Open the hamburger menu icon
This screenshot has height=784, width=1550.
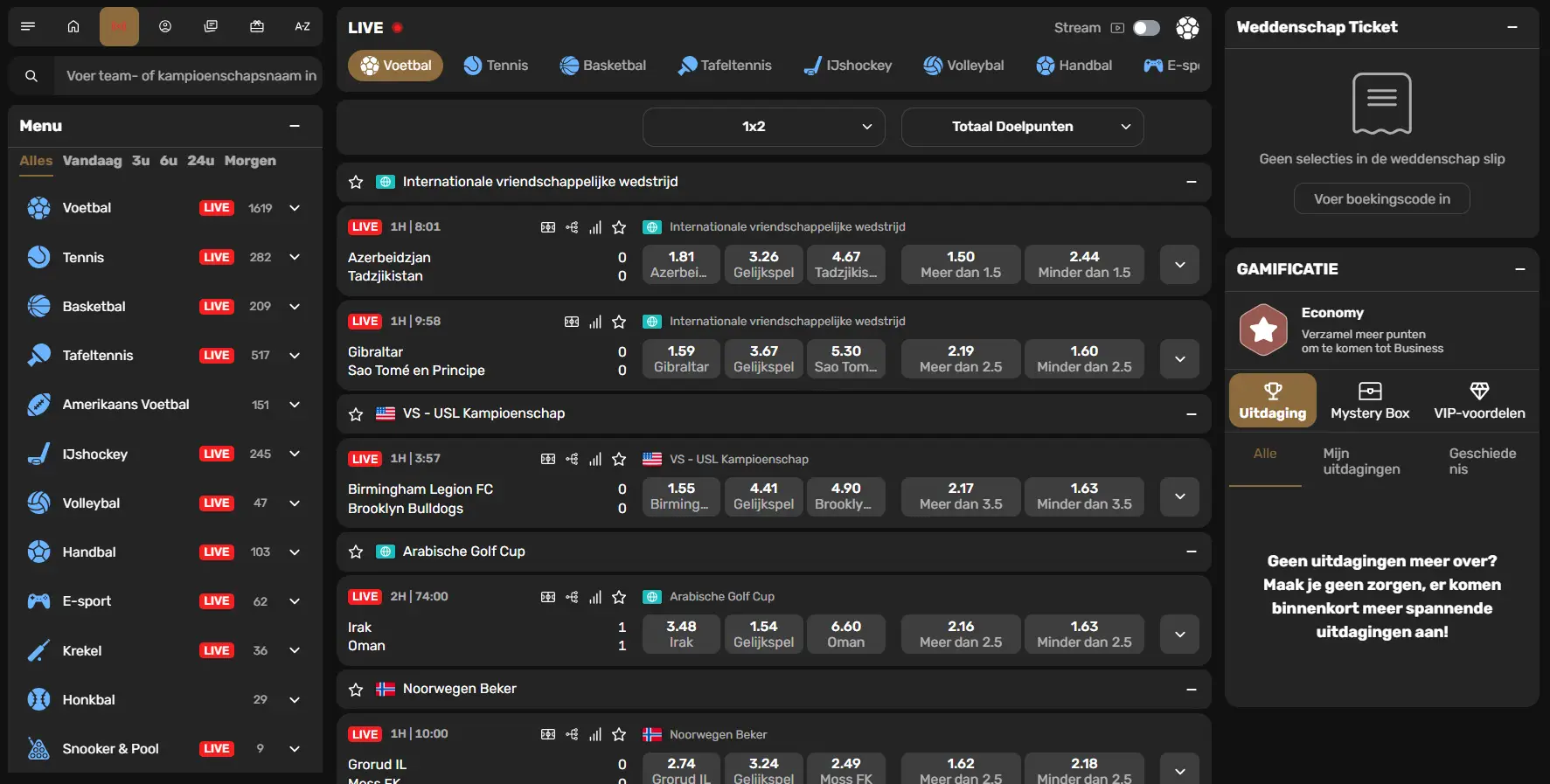pyautogui.click(x=28, y=26)
